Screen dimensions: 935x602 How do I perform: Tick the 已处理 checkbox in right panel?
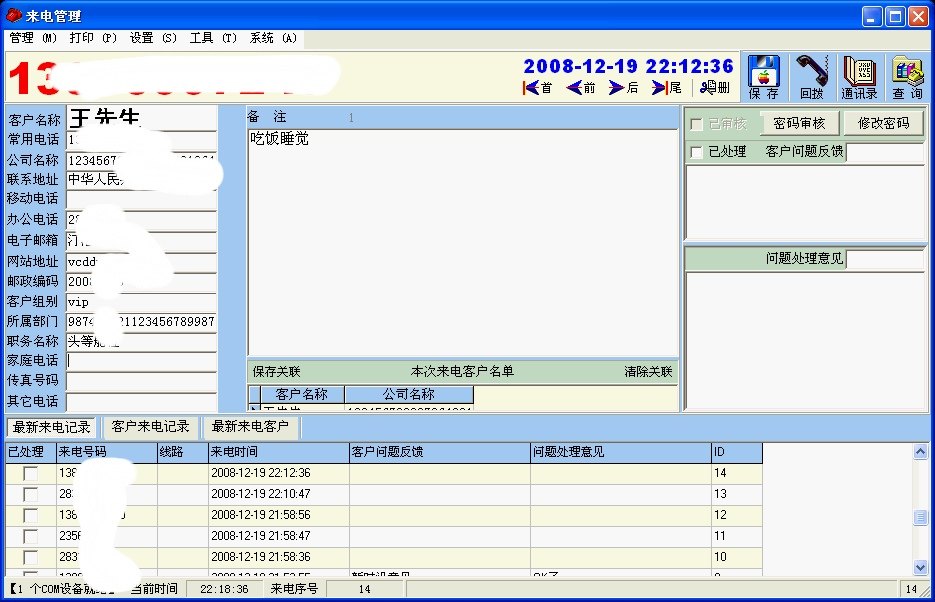(697, 152)
